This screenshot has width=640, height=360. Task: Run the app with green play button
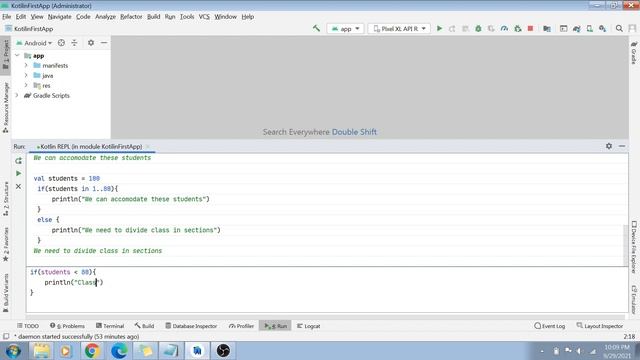[x=439, y=29]
